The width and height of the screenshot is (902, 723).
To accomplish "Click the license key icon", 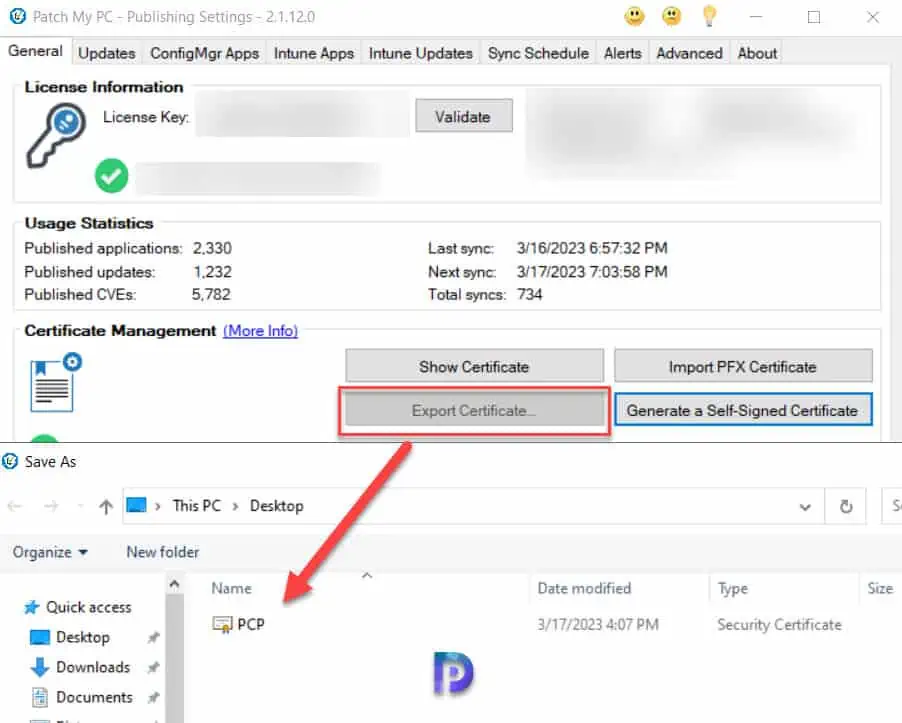I will coord(56,135).
